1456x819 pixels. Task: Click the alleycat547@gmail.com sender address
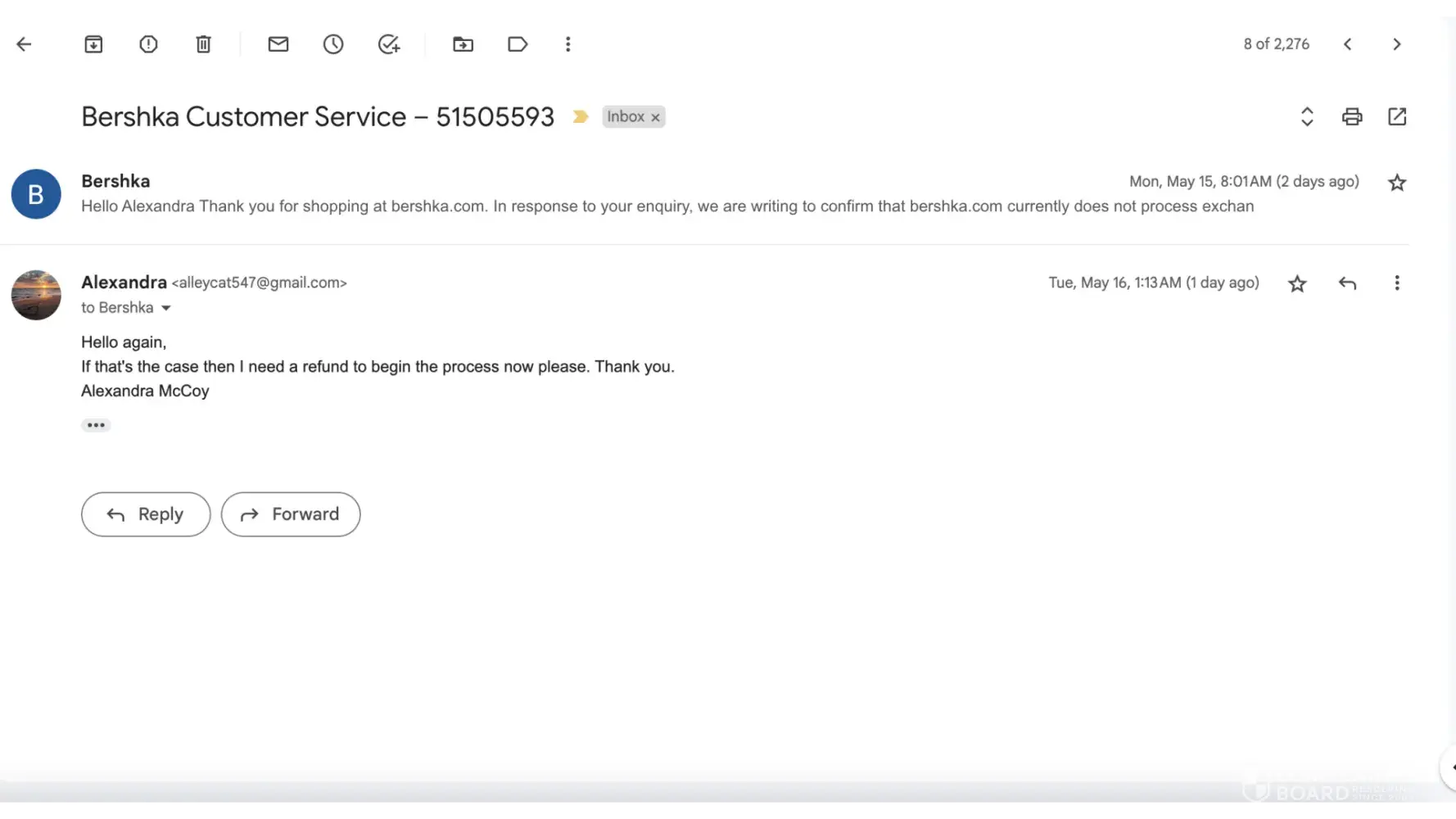(259, 283)
